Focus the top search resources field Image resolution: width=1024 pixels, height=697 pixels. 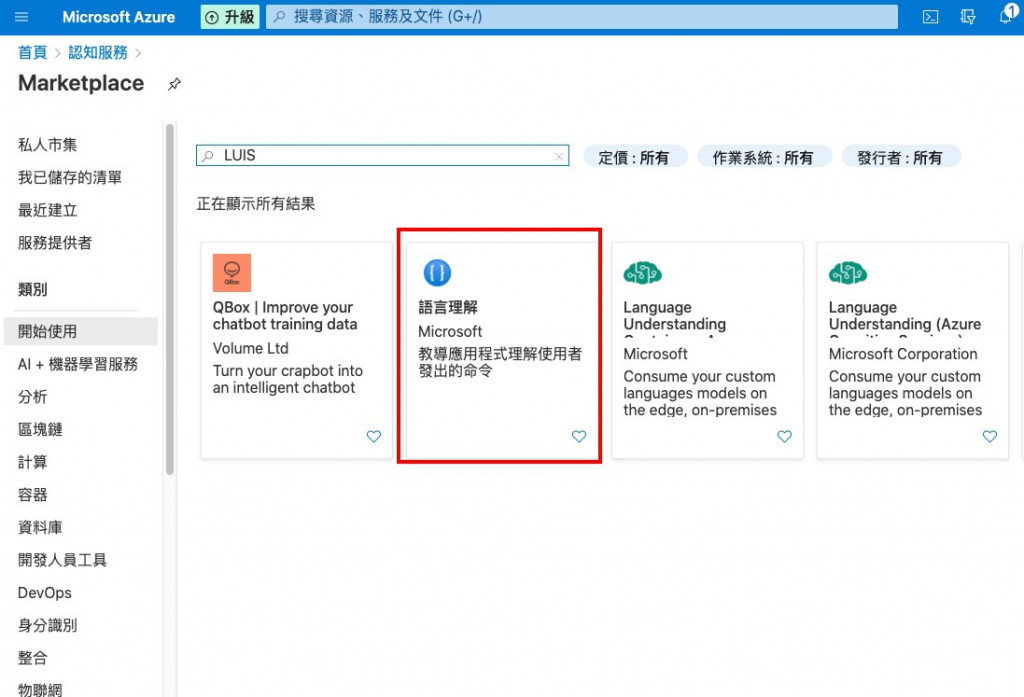click(x=582, y=17)
